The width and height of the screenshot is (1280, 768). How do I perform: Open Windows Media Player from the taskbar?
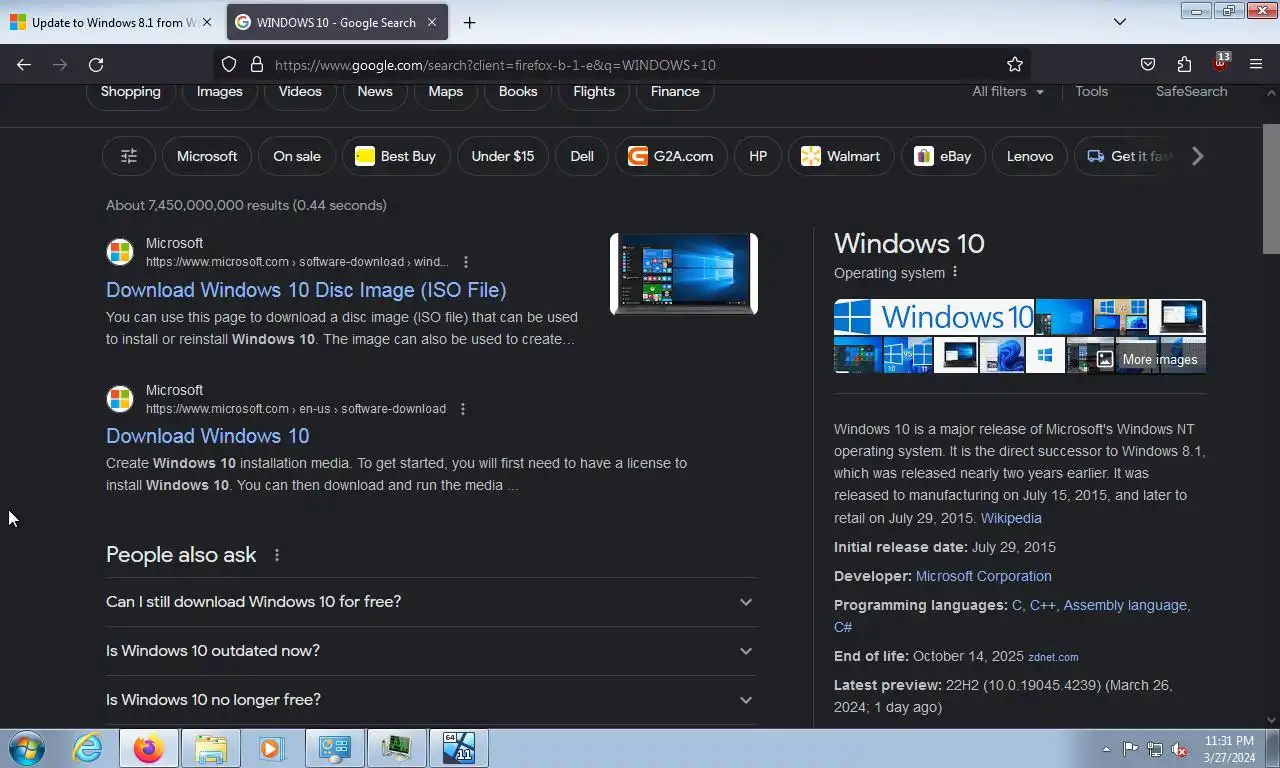click(x=272, y=748)
